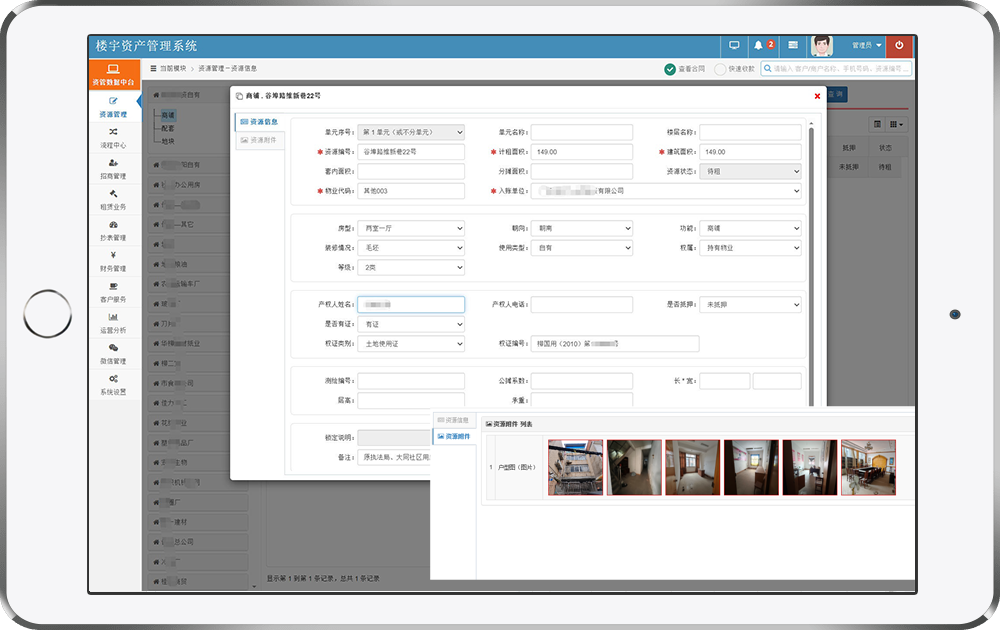This screenshot has height=630, width=1000.
Task: Open the 等级 dropdown
Action: [x=411, y=267]
